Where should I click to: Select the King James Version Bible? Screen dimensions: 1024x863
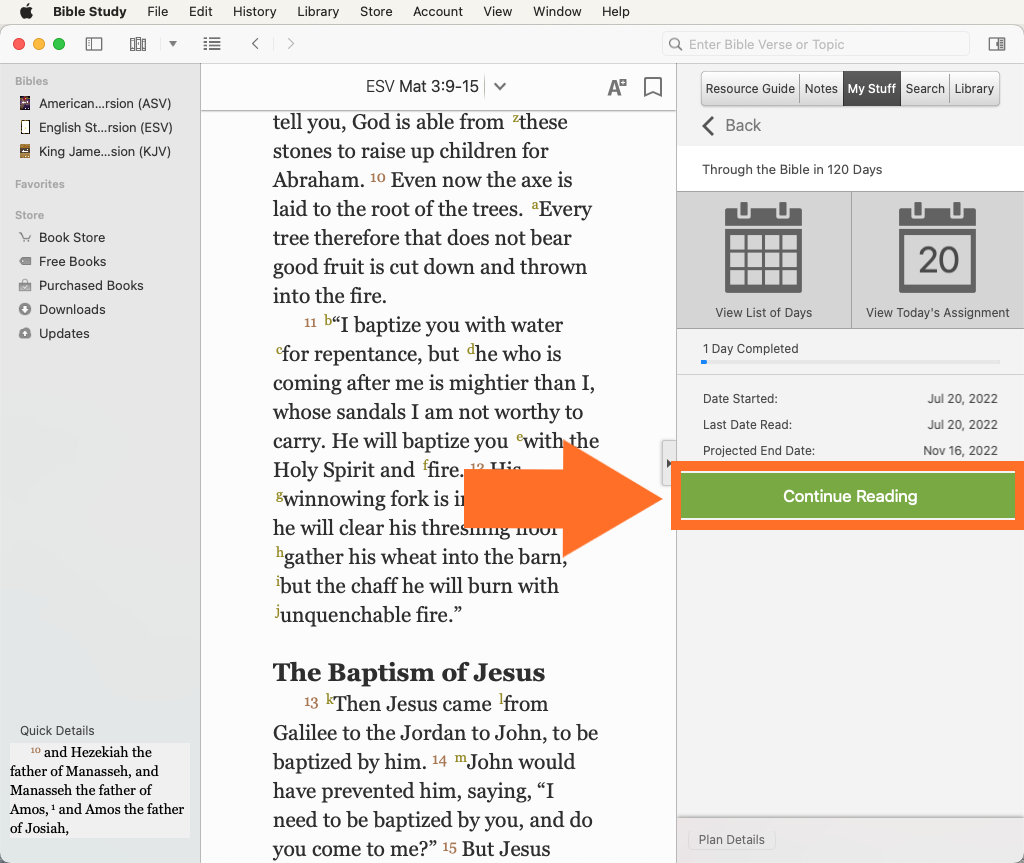point(104,151)
